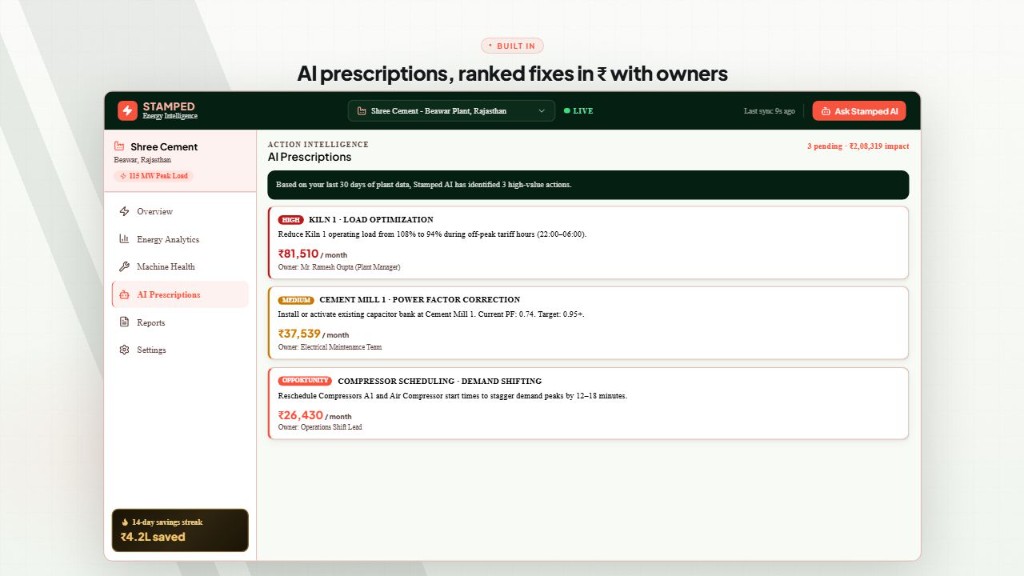Click the factory icon beside Shree Cement
The image size is (1024, 576).
[x=119, y=146]
